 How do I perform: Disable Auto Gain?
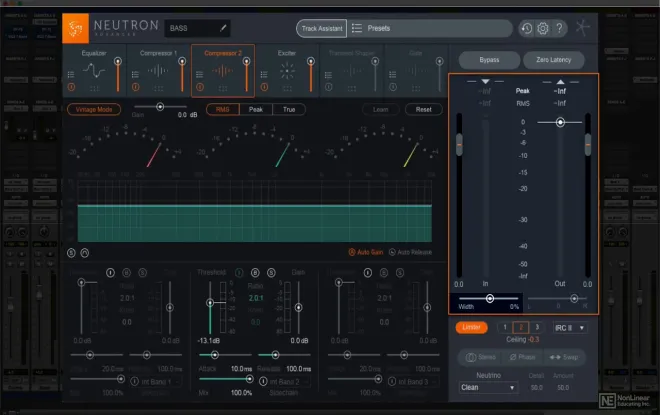coord(366,252)
